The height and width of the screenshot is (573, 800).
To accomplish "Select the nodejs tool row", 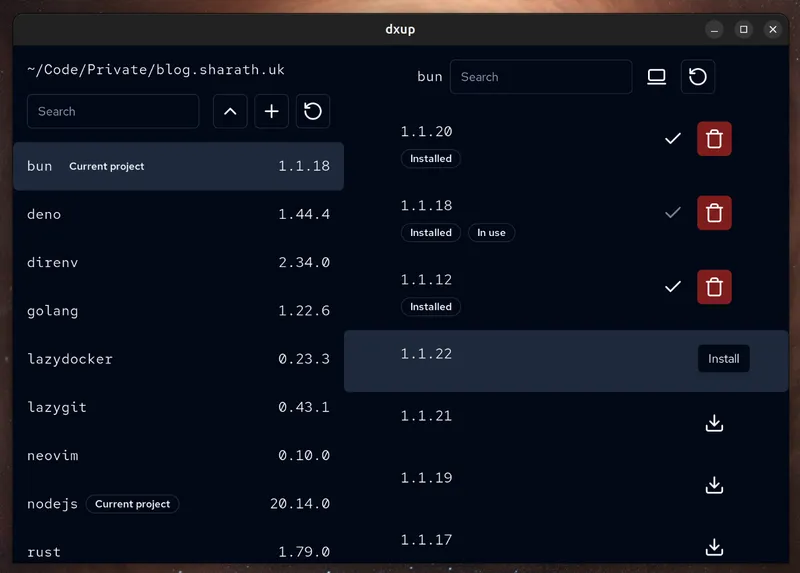I will click(179, 504).
